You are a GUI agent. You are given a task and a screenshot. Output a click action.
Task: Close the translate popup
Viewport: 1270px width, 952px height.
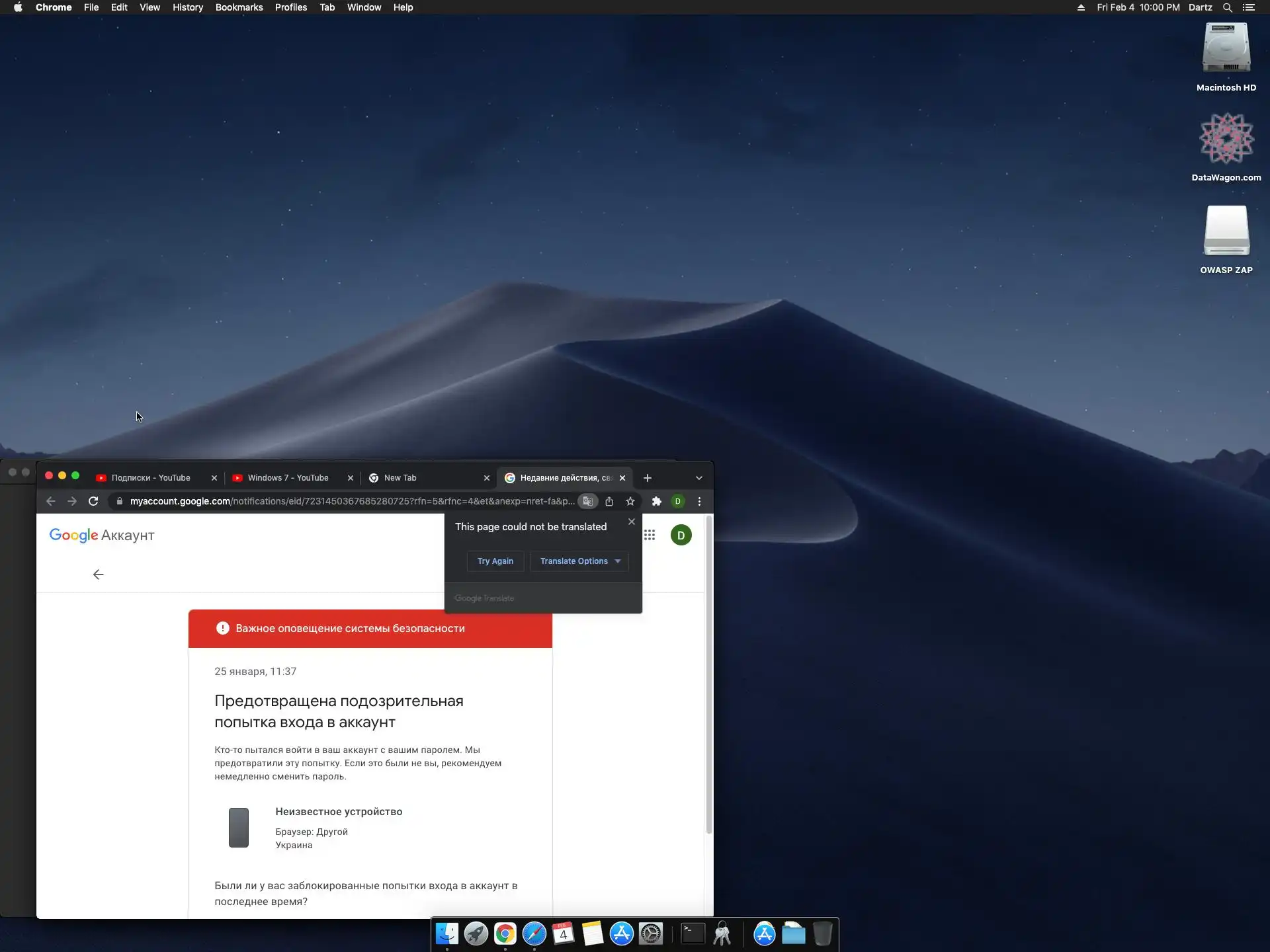tap(632, 522)
